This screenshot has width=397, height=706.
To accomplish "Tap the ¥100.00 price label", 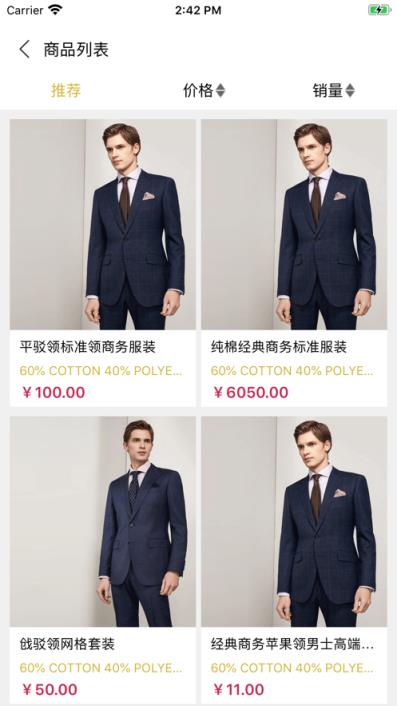I will [54, 392].
